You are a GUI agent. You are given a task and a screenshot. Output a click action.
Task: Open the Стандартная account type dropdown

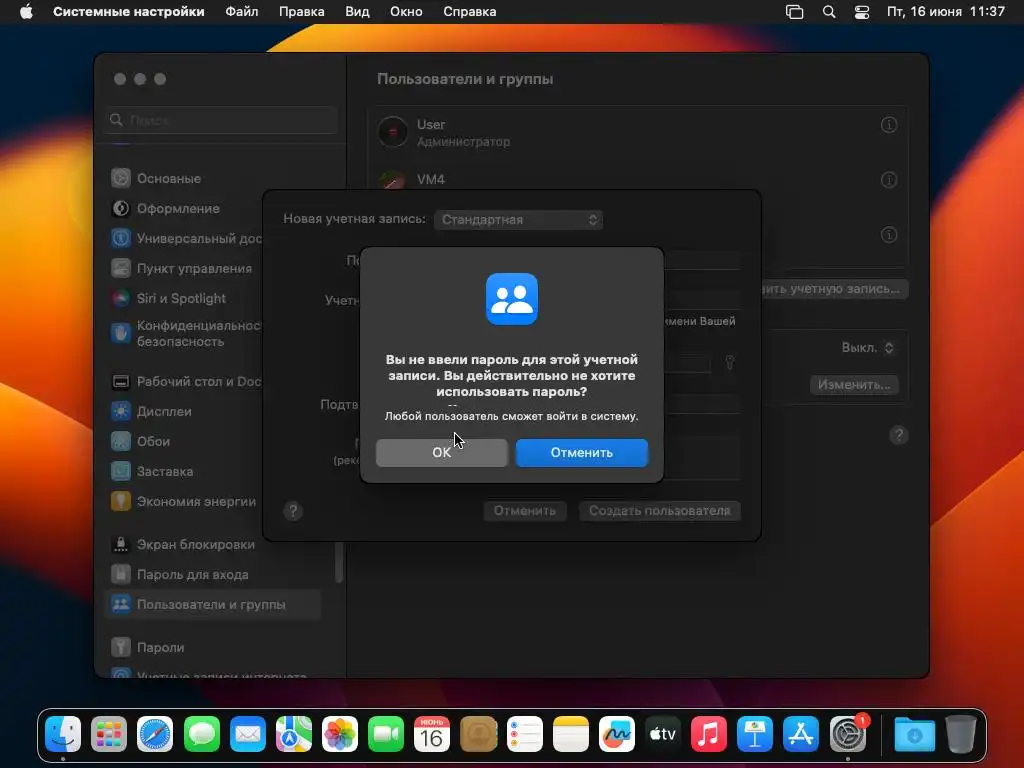pos(518,219)
